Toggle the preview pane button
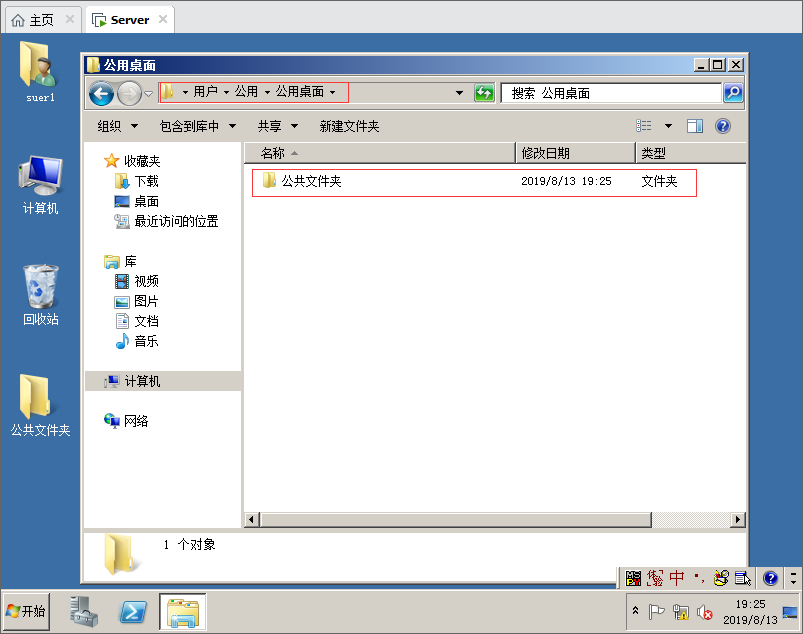 coord(695,126)
